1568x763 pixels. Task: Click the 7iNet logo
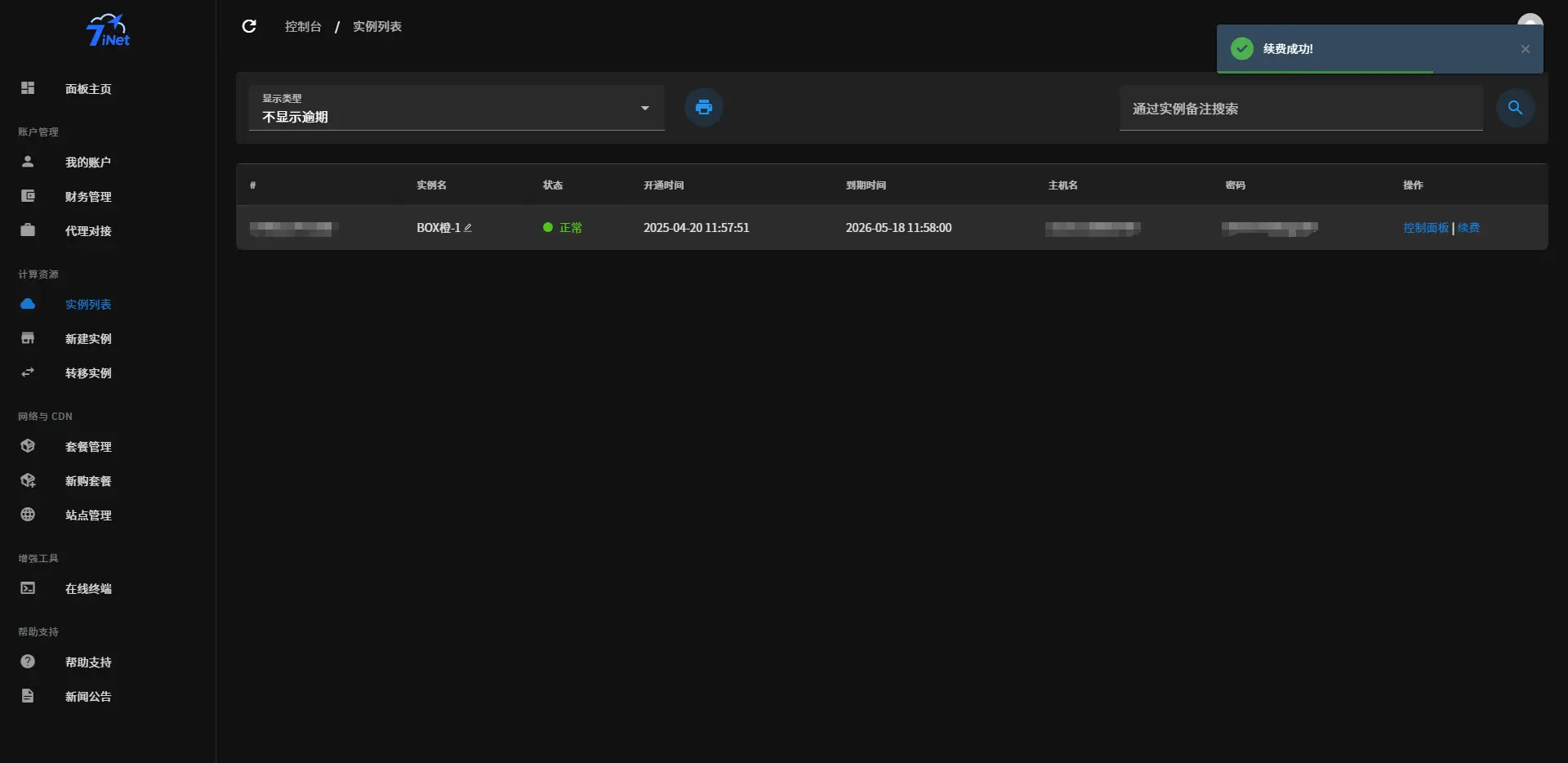108,30
